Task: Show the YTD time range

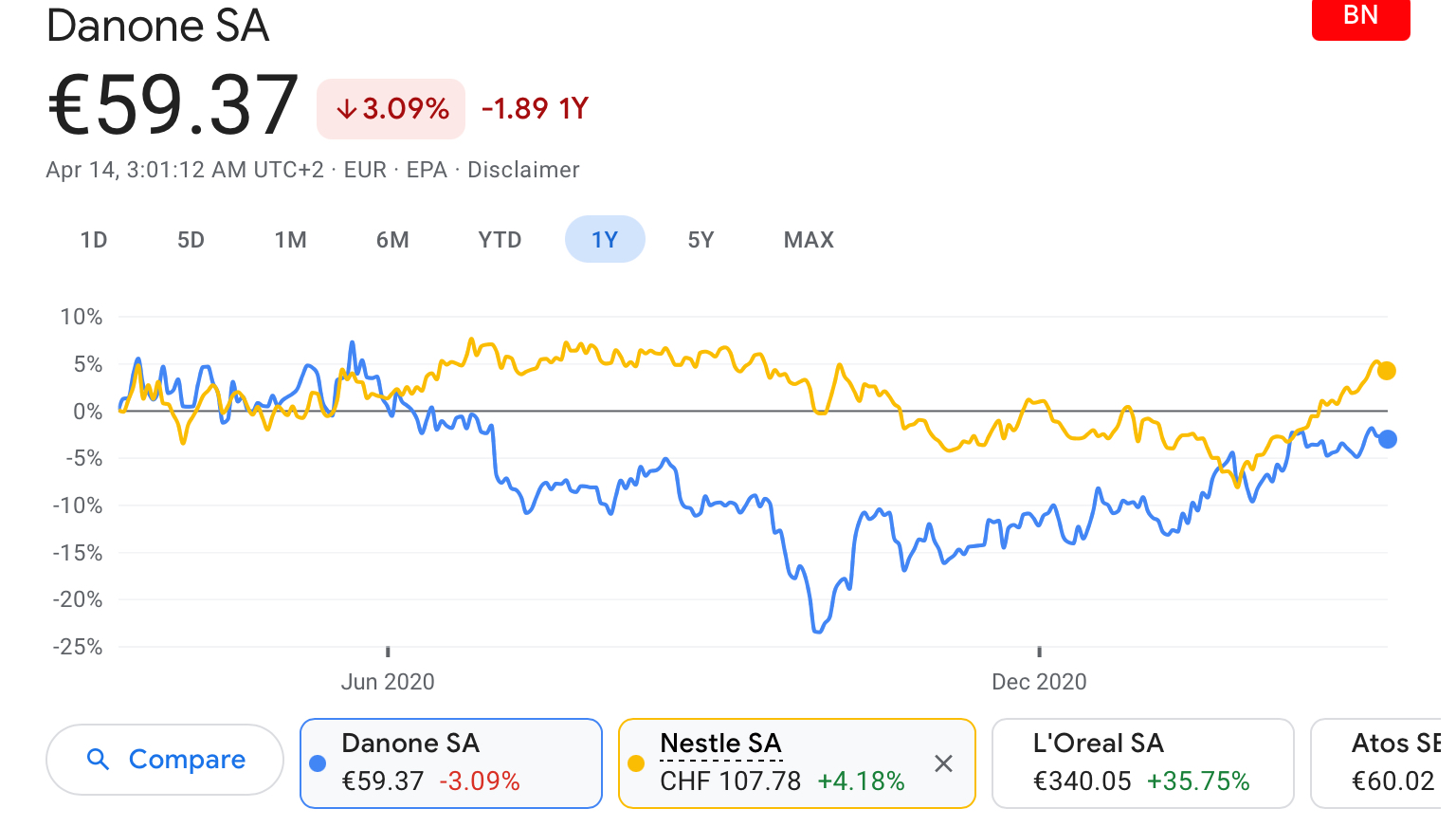Action: (500, 240)
